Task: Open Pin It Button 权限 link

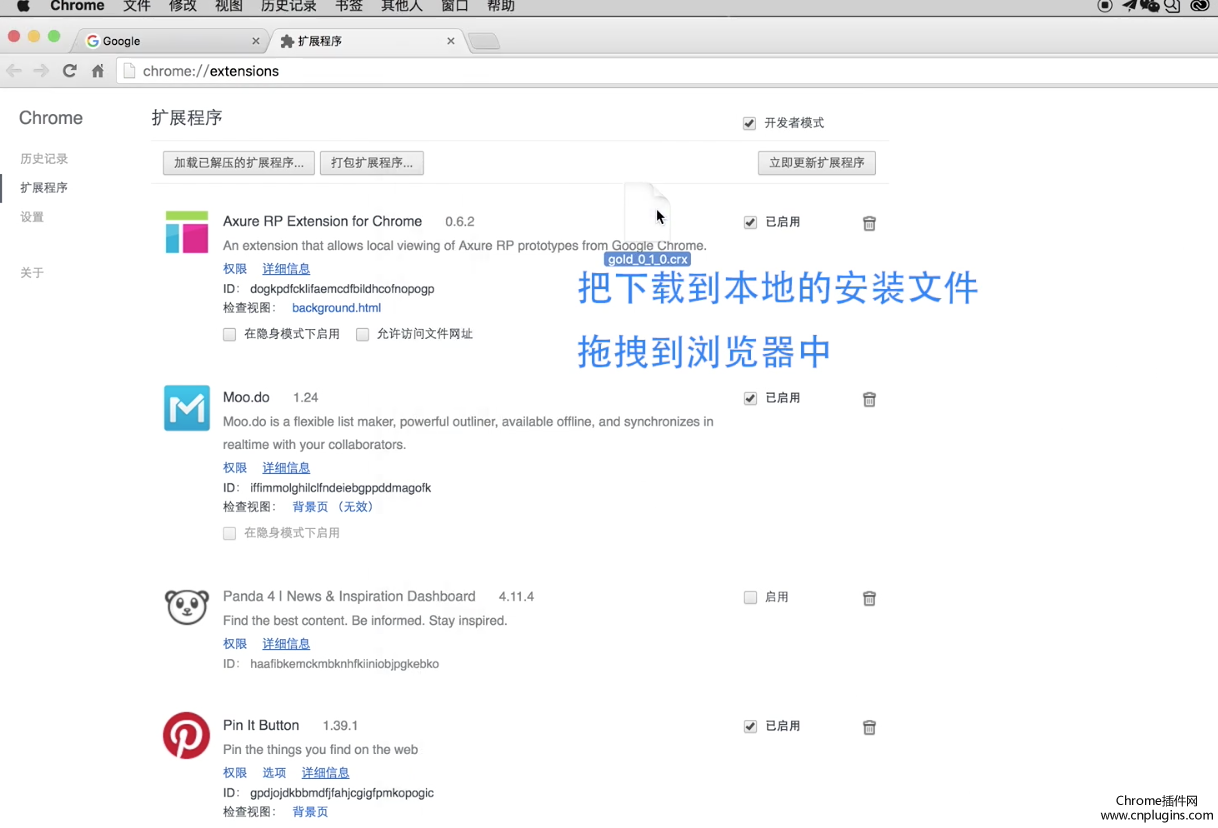Action: 235,773
